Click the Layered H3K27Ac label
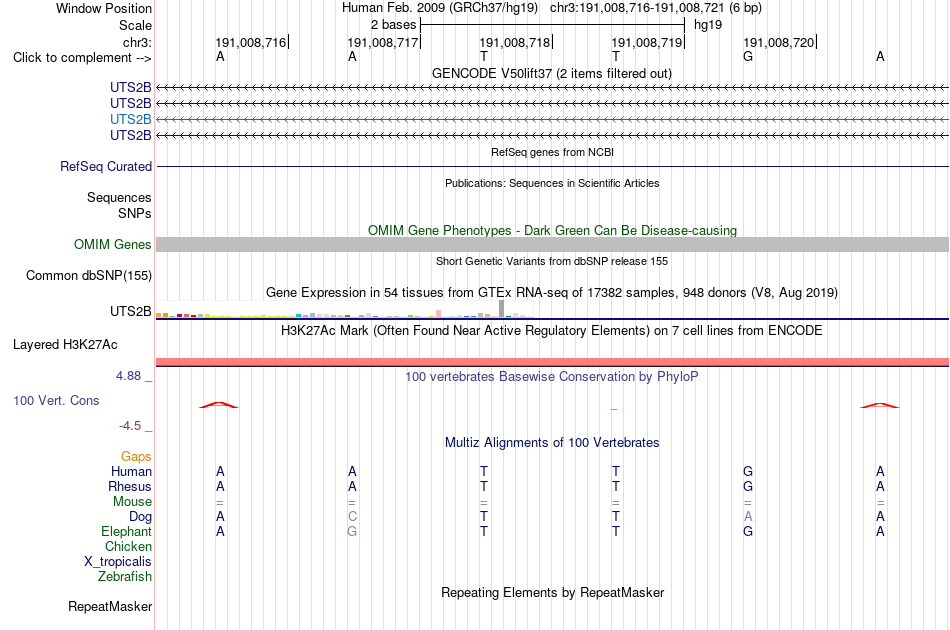The height and width of the screenshot is (630, 950). 65,345
